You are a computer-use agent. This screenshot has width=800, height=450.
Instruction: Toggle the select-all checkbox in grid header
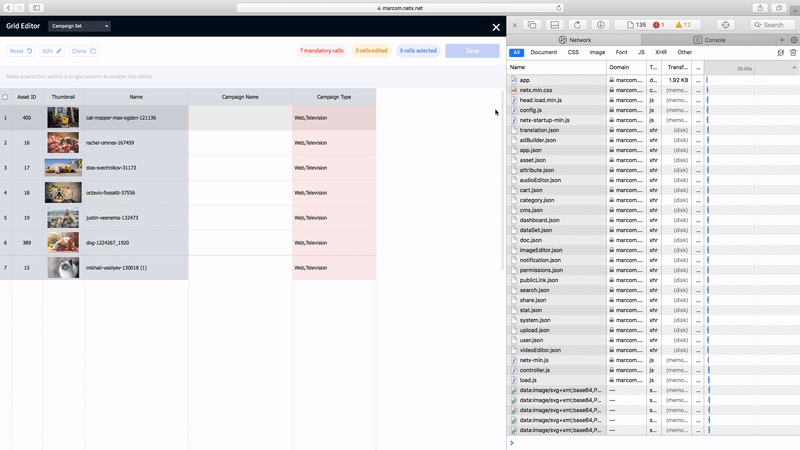(x=5, y=97)
